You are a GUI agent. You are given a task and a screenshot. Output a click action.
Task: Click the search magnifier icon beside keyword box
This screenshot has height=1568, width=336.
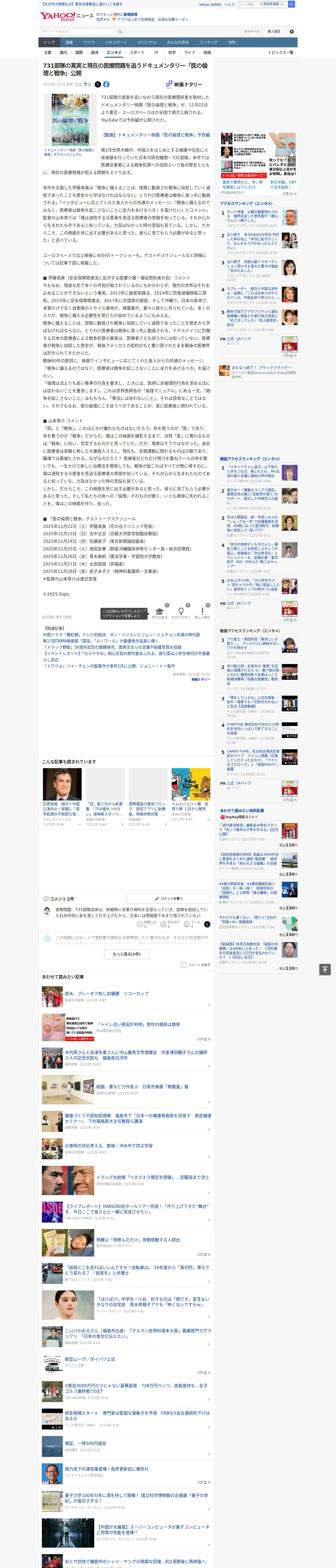coord(120,32)
